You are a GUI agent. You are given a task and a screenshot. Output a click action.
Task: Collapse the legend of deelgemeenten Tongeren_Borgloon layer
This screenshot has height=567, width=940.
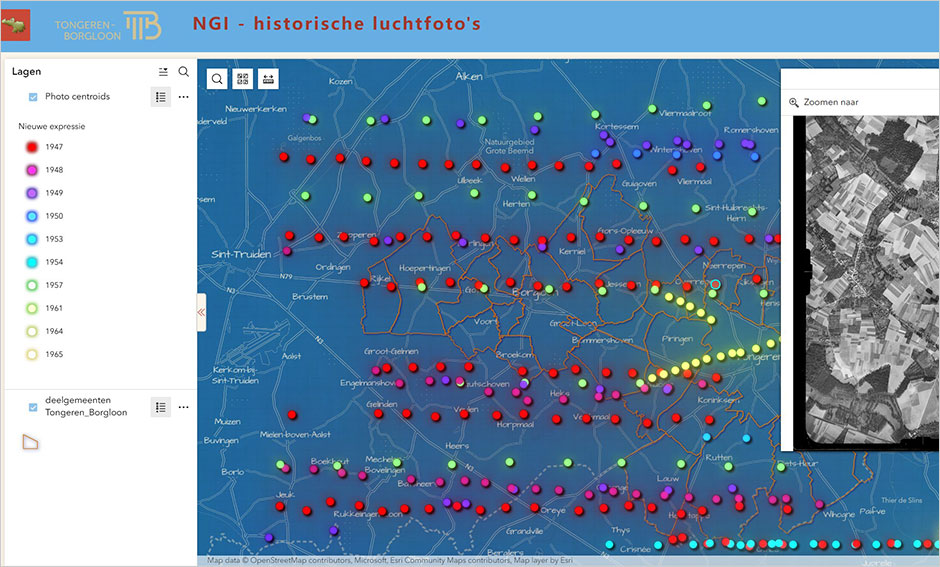(x=160, y=407)
